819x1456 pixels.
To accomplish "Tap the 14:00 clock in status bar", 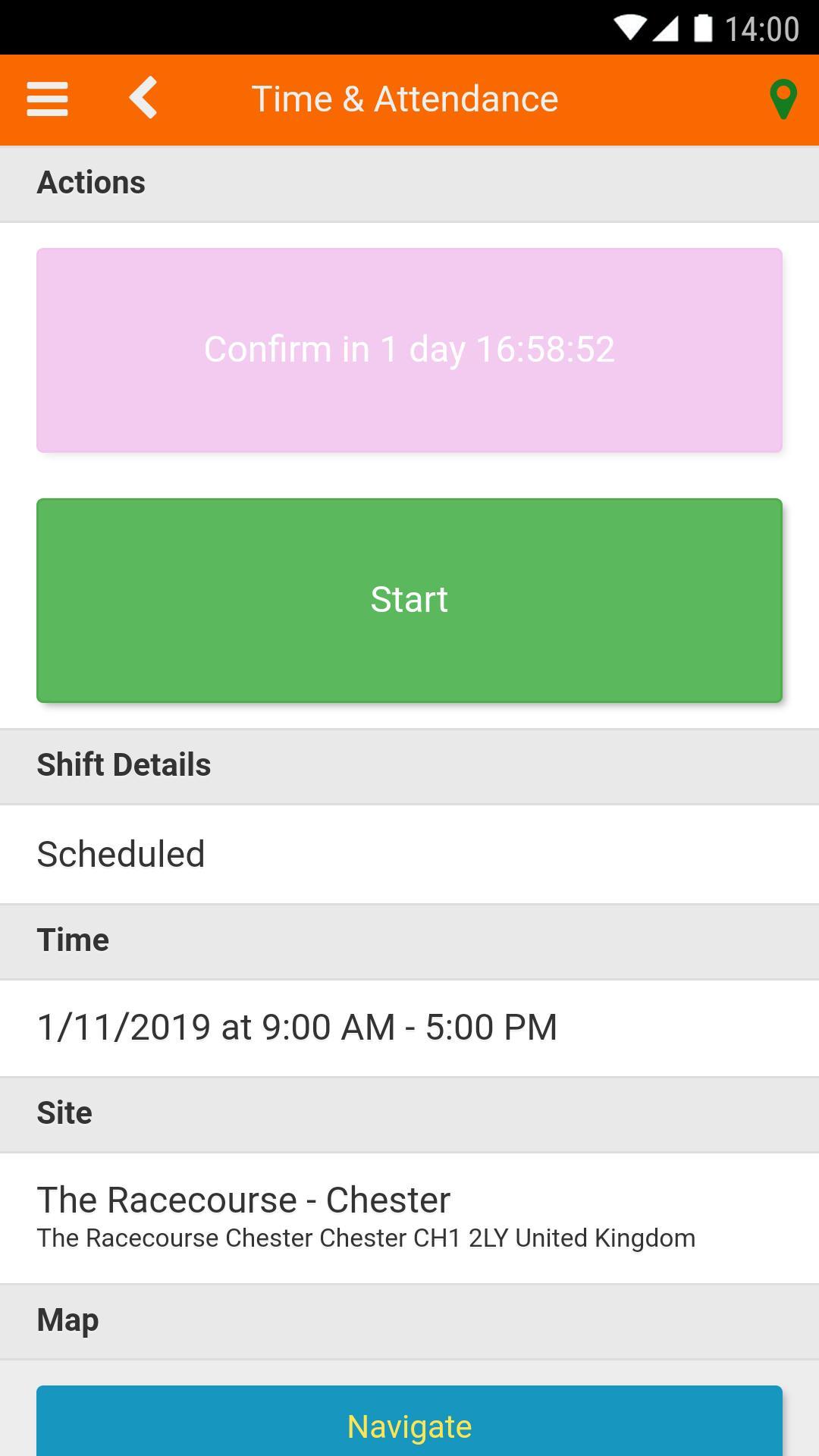I will point(761,29).
